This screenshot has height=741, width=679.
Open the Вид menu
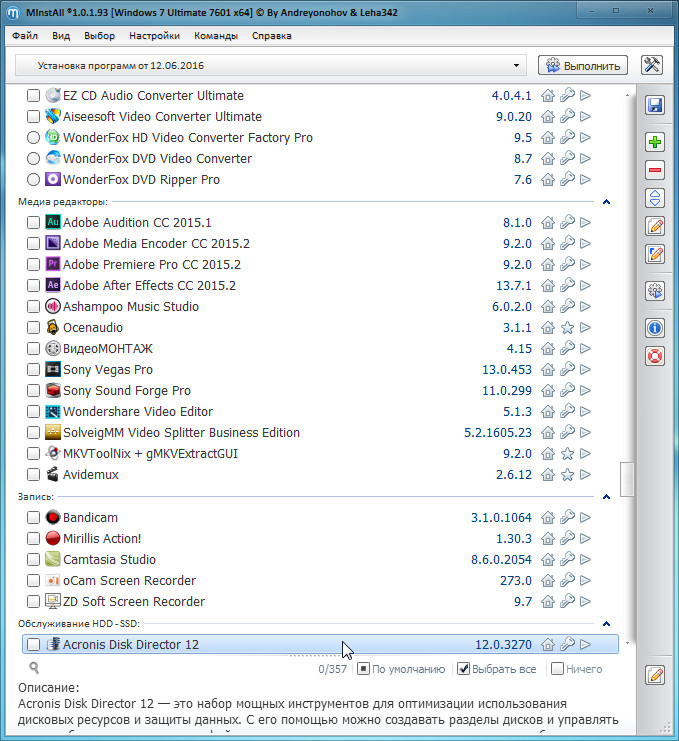(61, 35)
